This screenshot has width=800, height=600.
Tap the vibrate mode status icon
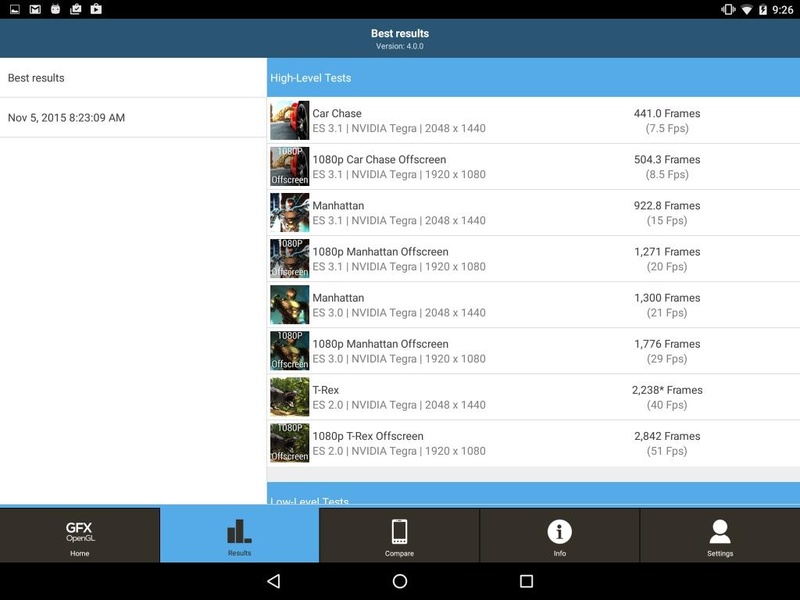[728, 9]
